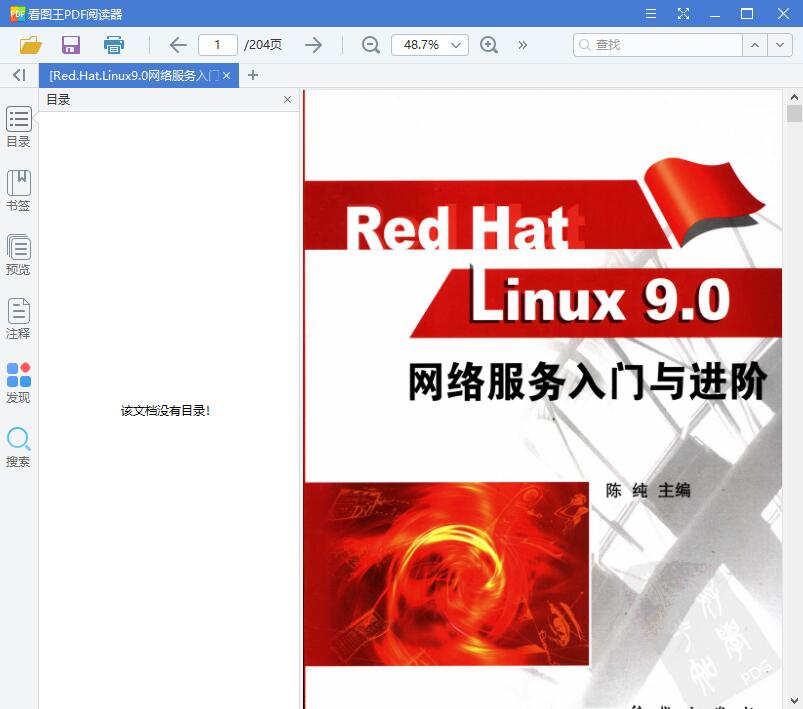The height and width of the screenshot is (709, 803).
Task: Open the 注释 annotations sidebar icon
Action: tap(18, 319)
